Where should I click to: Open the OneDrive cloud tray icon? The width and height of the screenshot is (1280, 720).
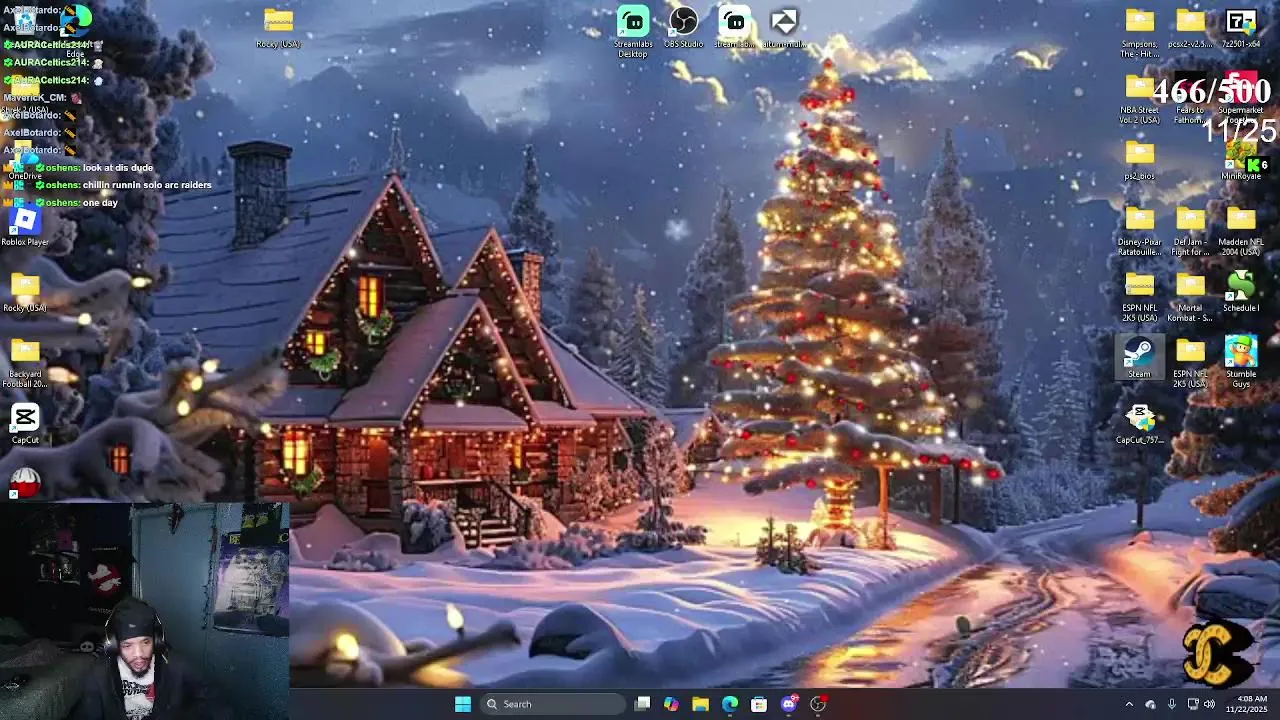tap(1150, 704)
